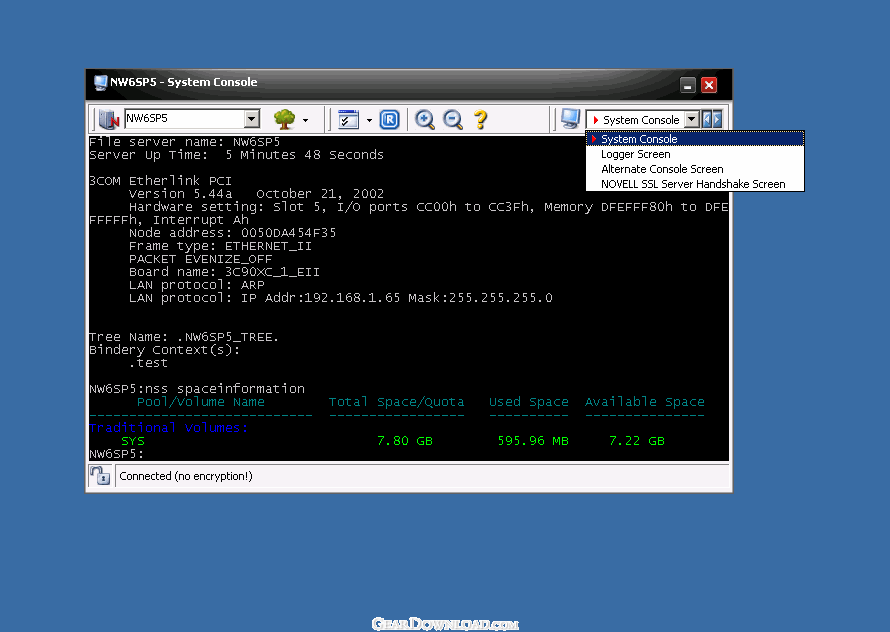The width and height of the screenshot is (890, 632).
Task: Click the 'Available Space' column header
Action: (x=645, y=402)
